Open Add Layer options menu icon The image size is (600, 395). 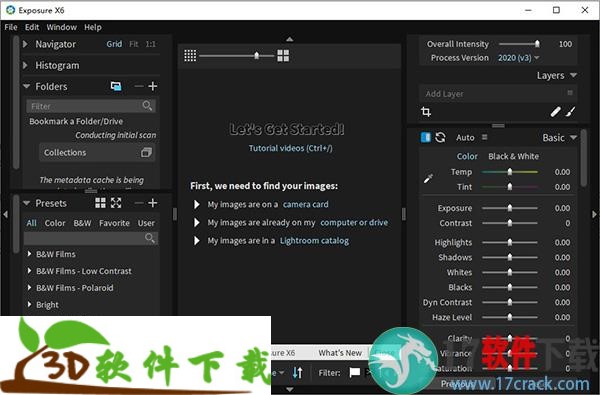[570, 93]
